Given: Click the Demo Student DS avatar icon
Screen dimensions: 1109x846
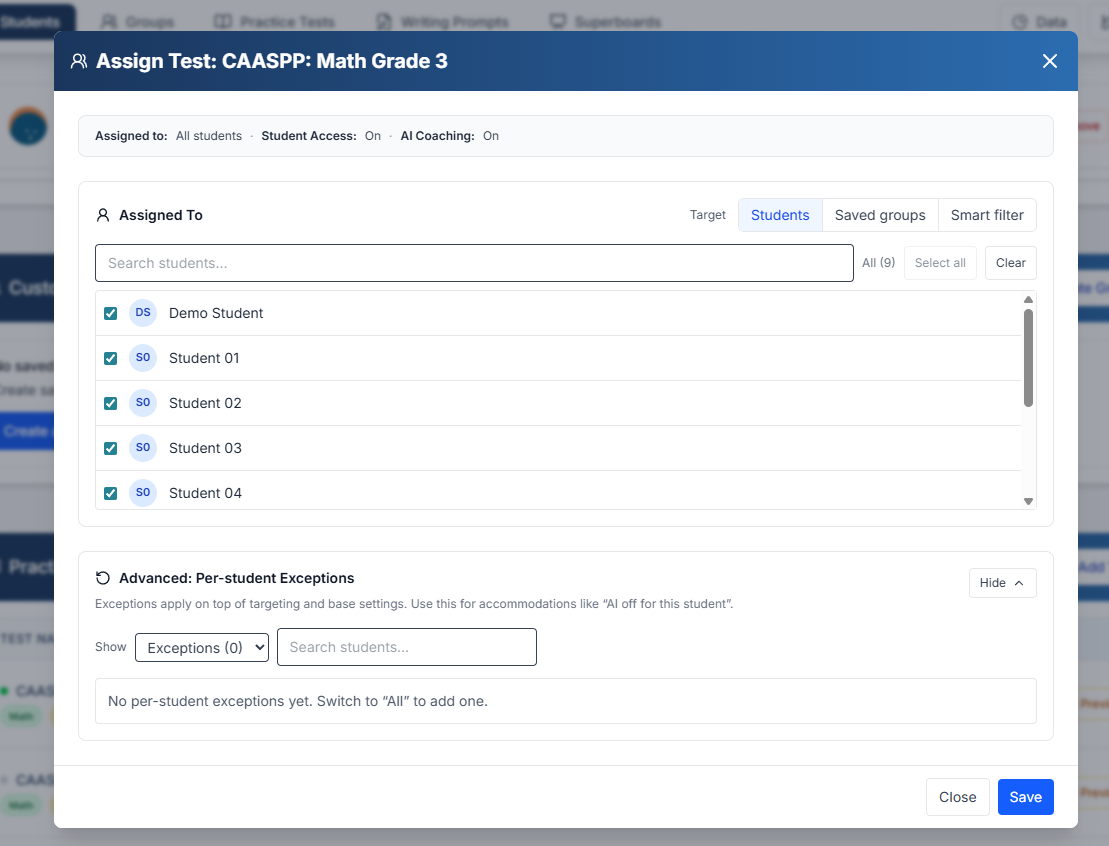Looking at the screenshot, I should coord(143,313).
